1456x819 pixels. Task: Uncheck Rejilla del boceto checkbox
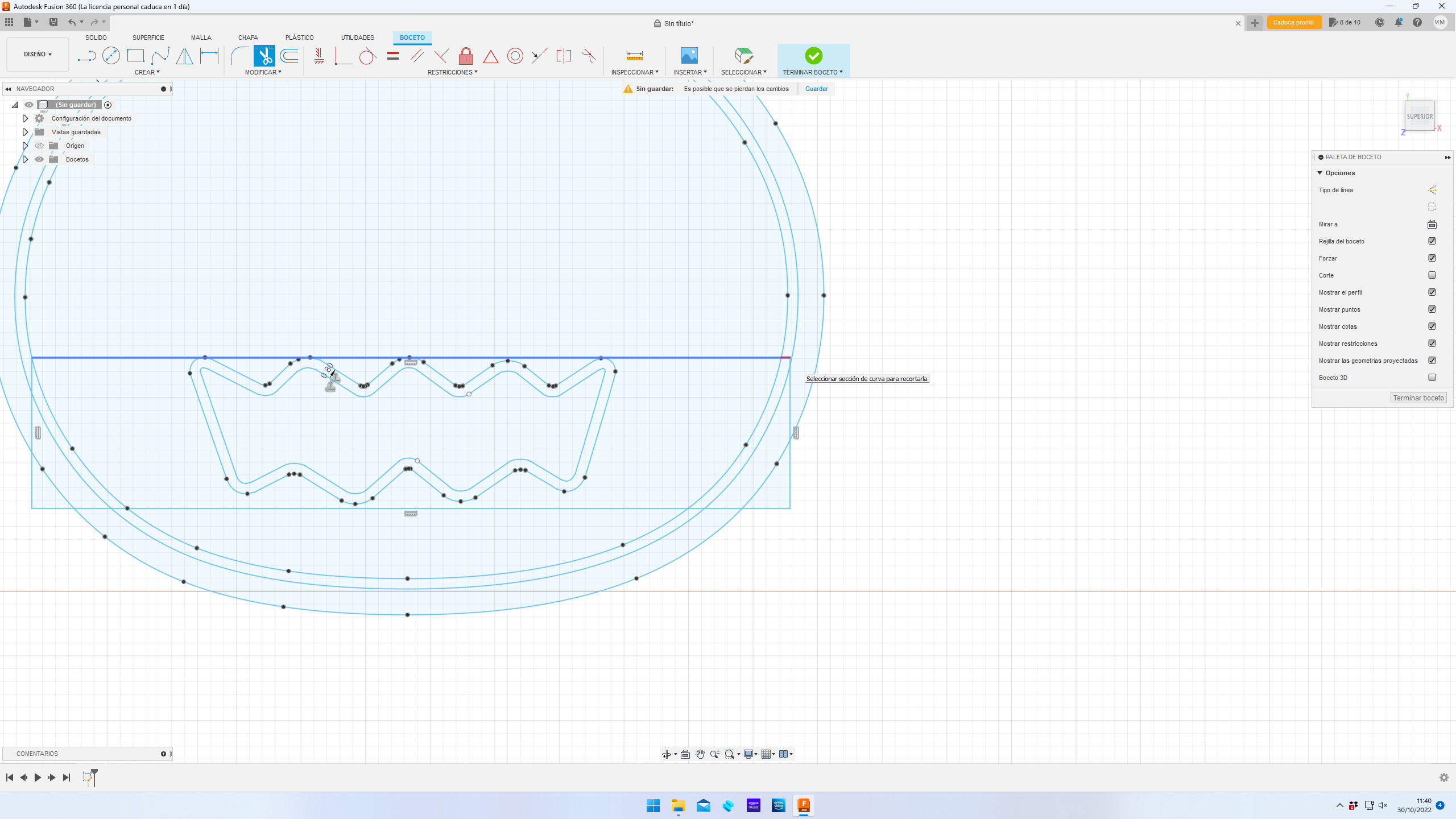coord(1432,241)
